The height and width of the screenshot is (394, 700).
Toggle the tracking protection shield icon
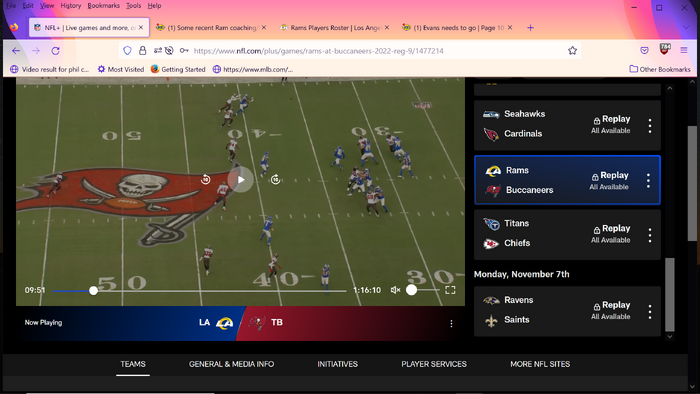(x=127, y=51)
